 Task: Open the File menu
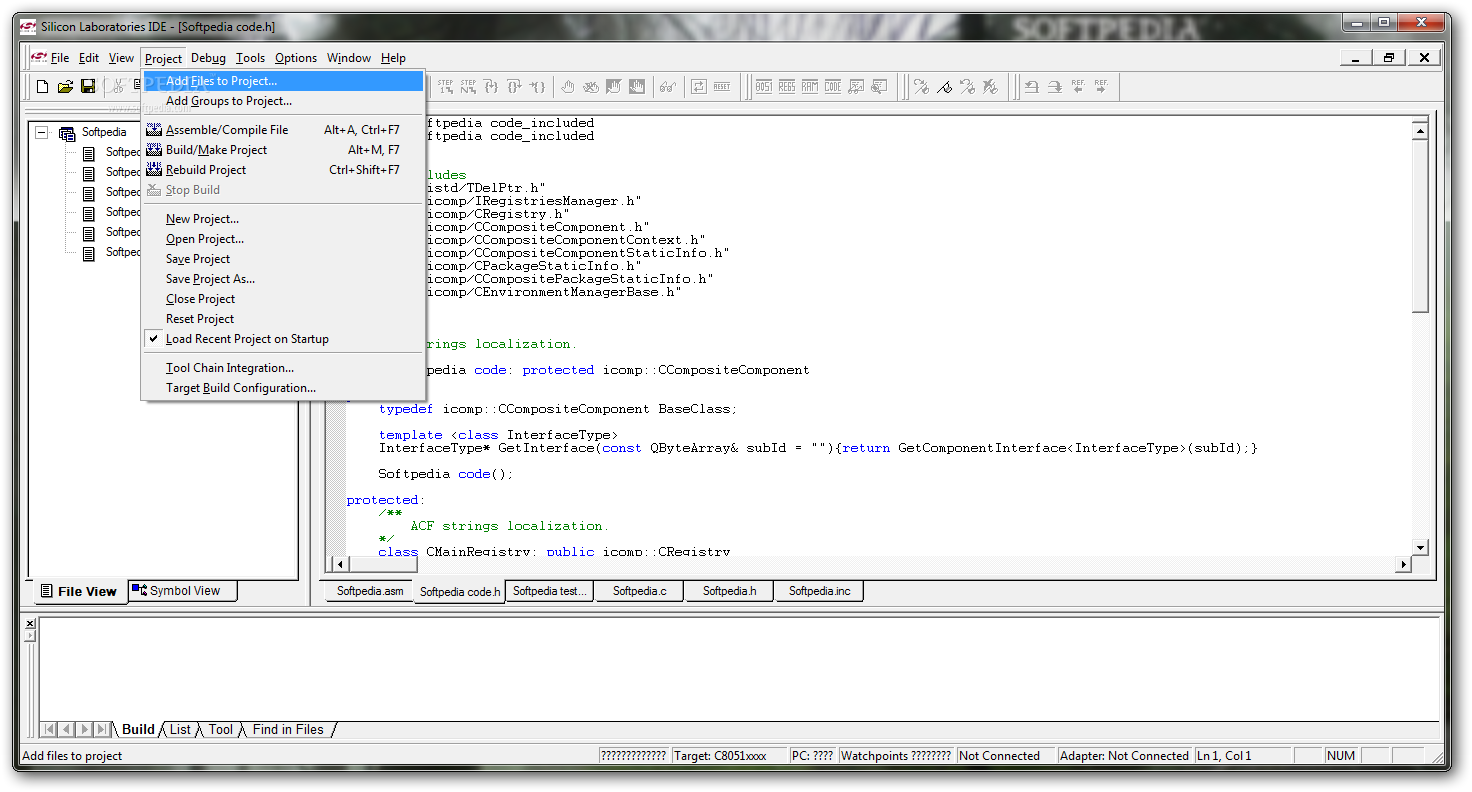click(60, 58)
